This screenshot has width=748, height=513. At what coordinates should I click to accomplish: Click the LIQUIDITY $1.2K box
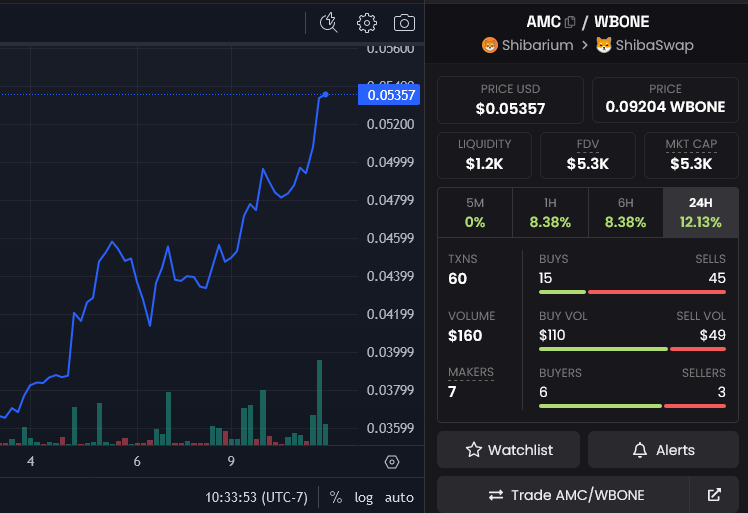click(484, 155)
